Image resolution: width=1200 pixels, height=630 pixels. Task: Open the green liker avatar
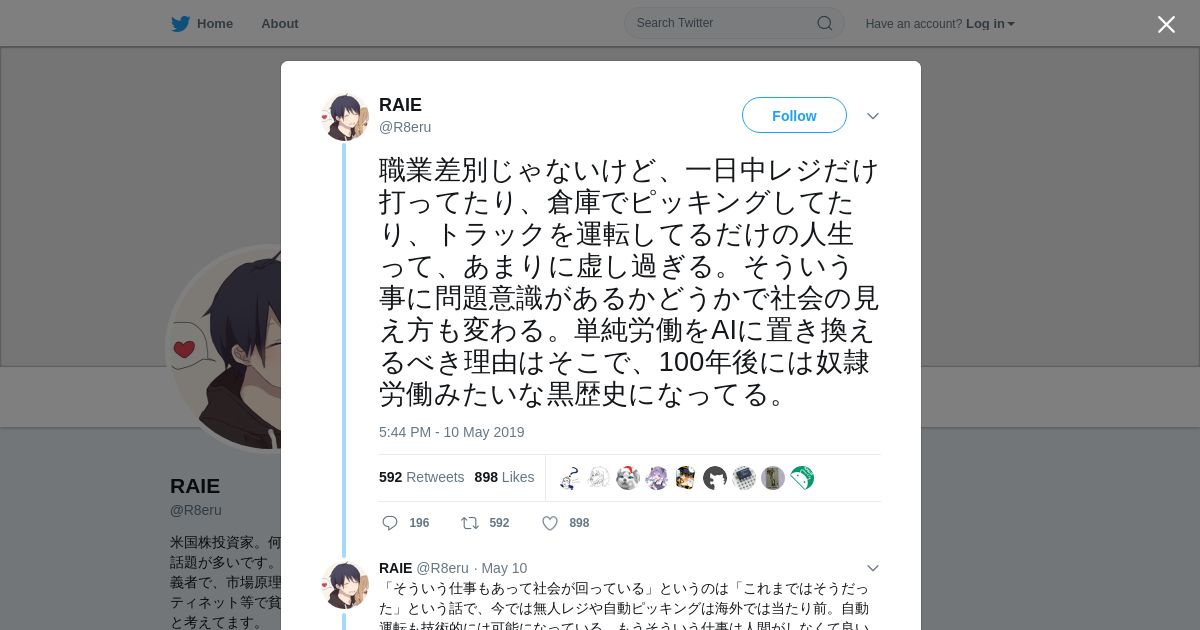click(x=802, y=478)
